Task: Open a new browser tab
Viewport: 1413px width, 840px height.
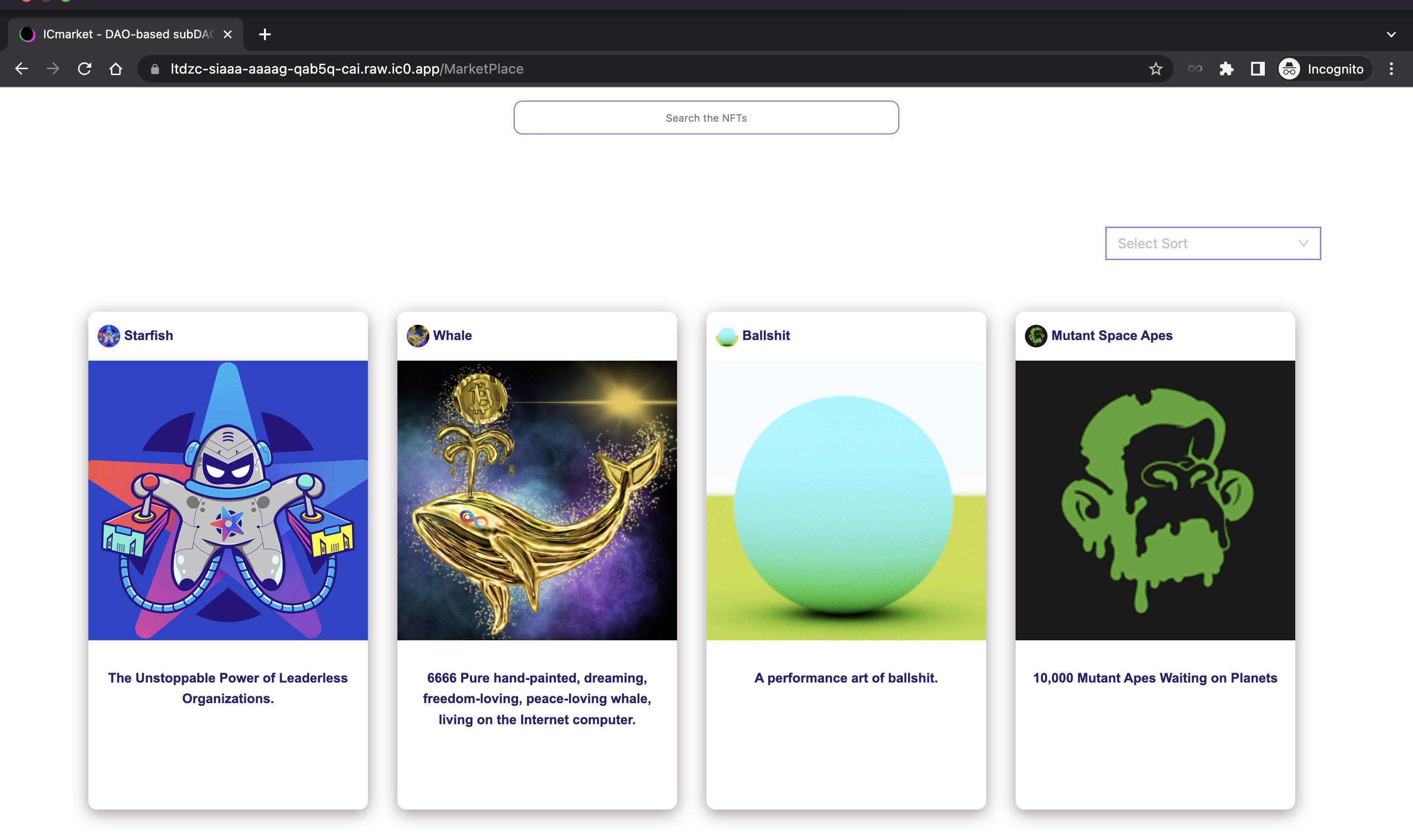Action: 264,34
